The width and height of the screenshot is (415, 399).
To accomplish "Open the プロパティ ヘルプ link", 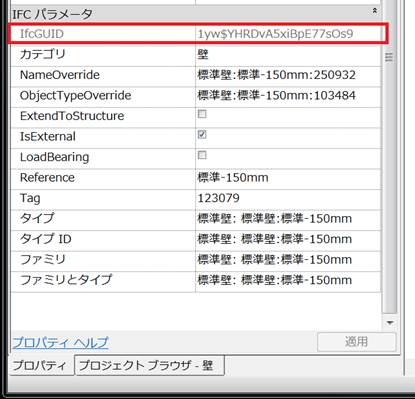I will pos(60,342).
